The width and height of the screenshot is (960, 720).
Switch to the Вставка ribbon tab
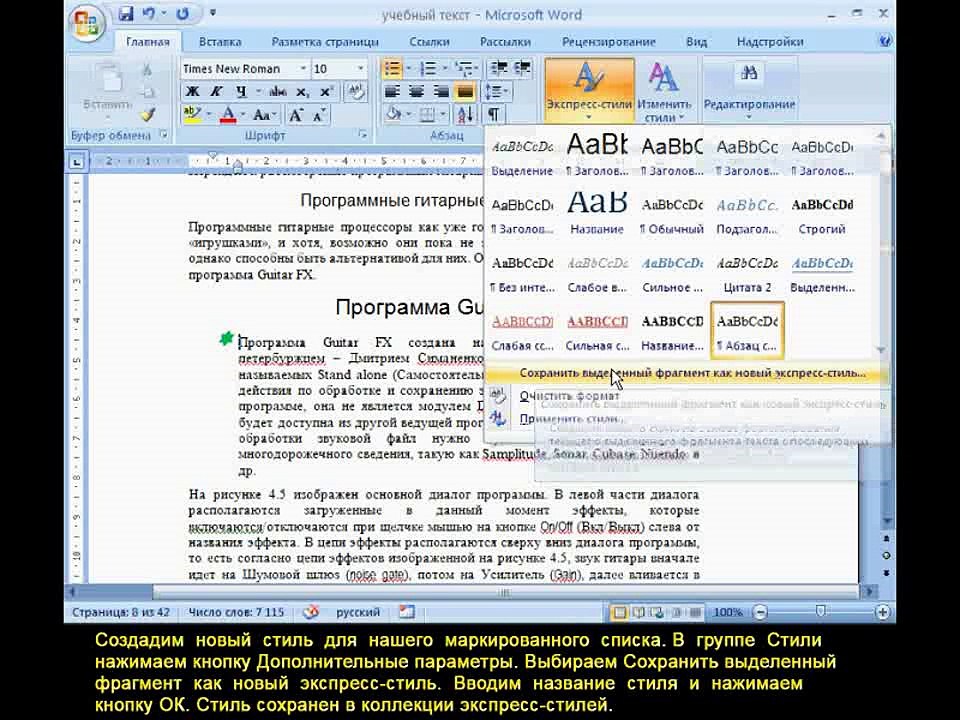tap(220, 42)
